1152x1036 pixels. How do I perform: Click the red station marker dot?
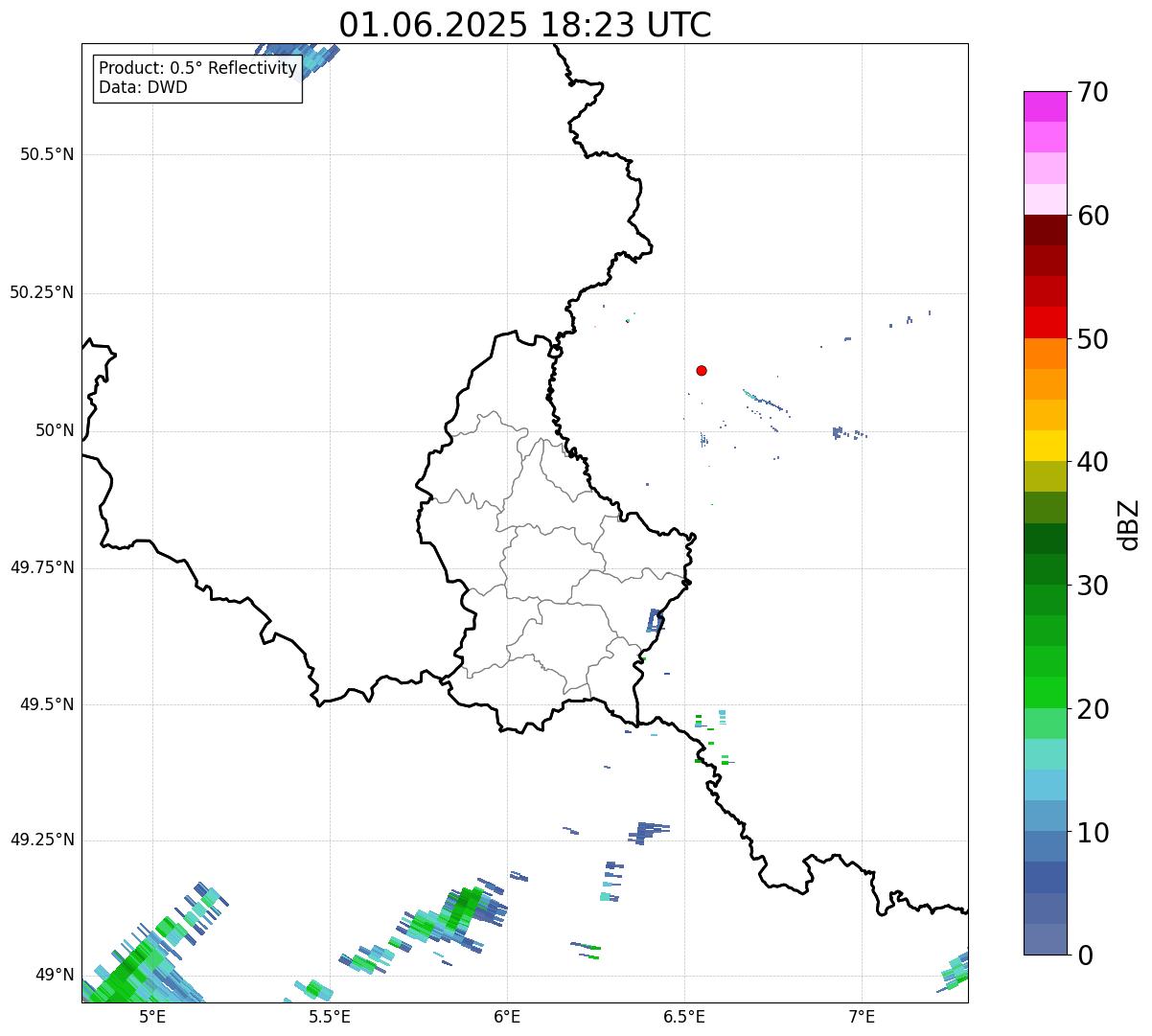coord(702,371)
